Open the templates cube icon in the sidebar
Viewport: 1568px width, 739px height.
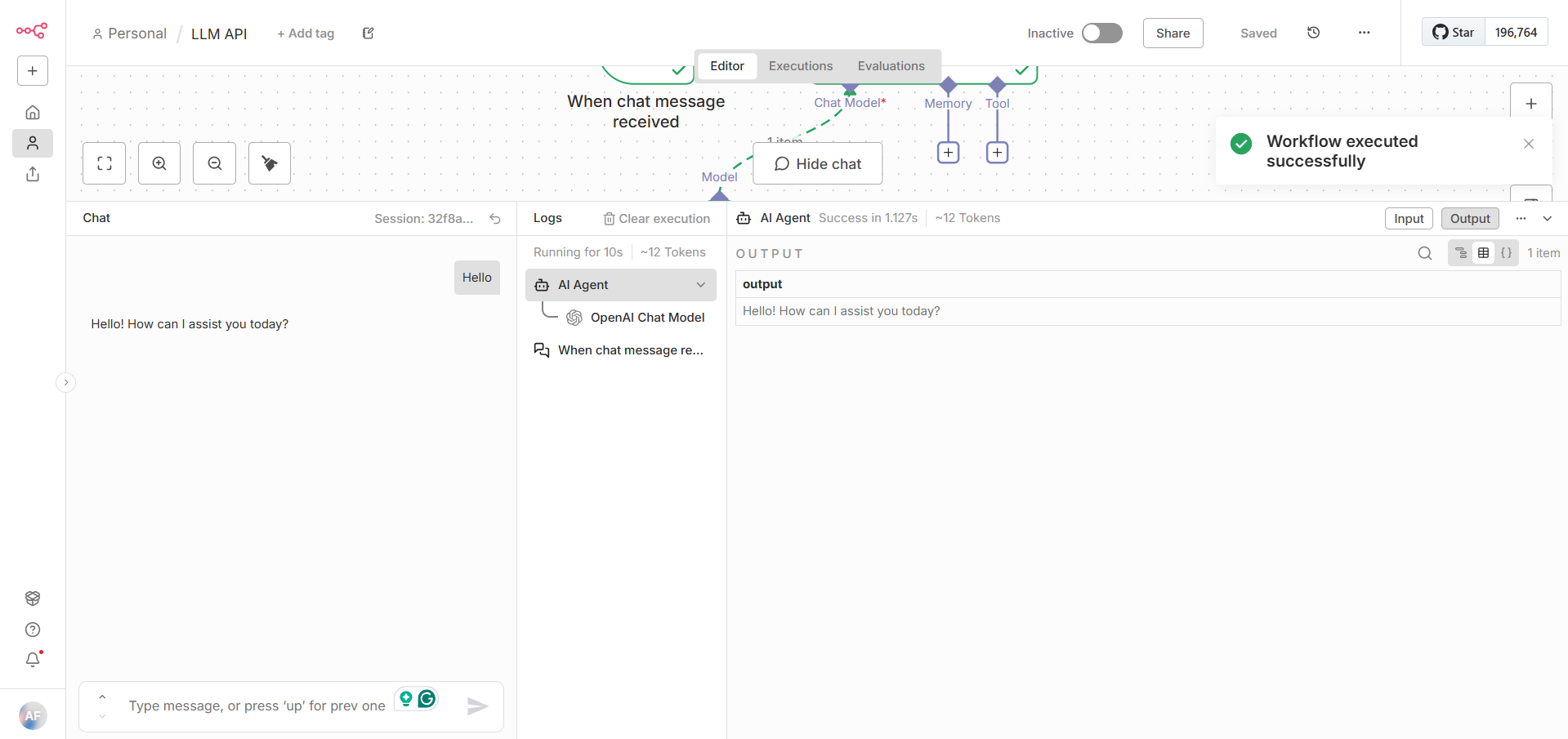[x=33, y=599]
